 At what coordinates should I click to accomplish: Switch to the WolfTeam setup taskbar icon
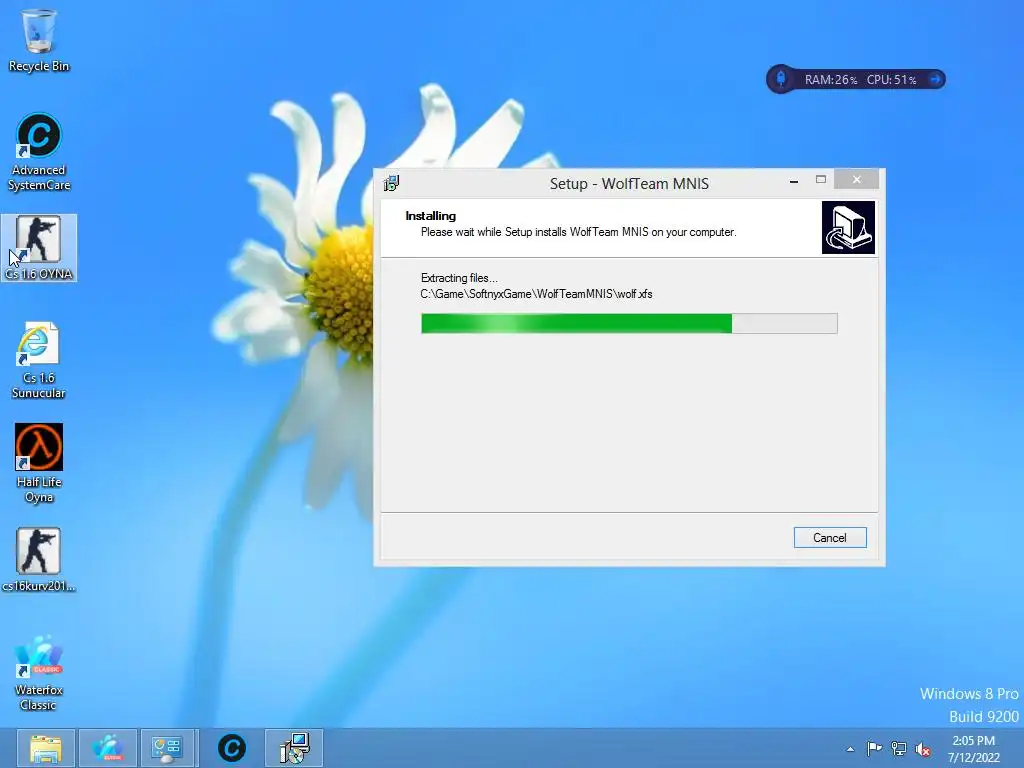(x=294, y=748)
